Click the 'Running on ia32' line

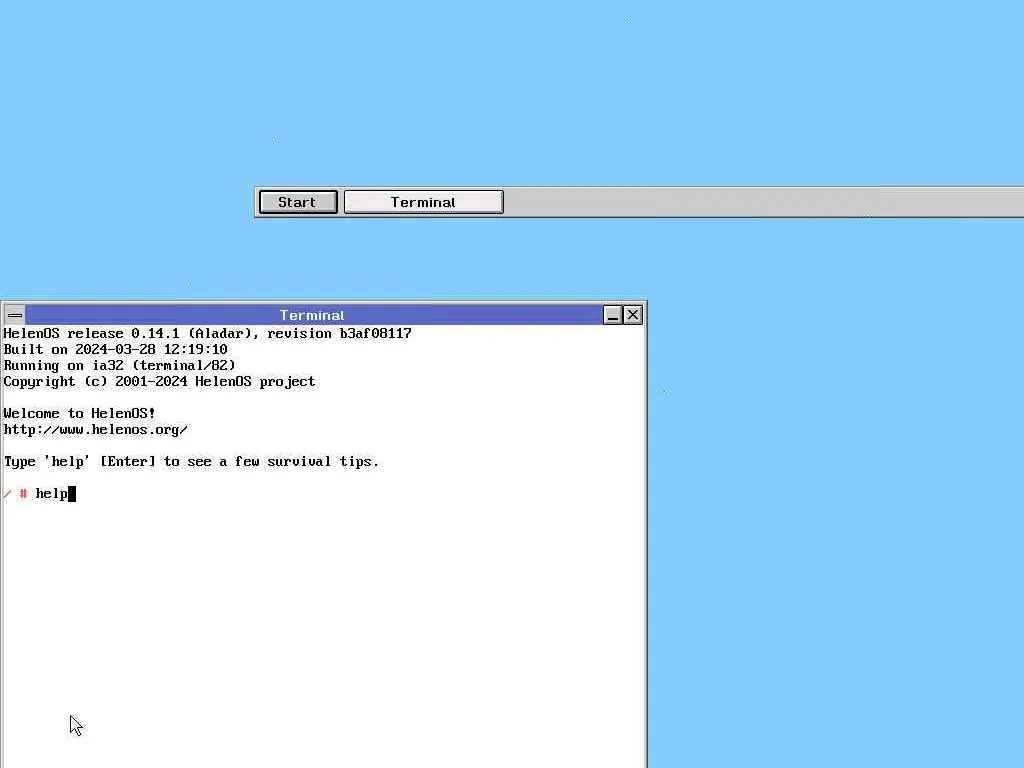point(120,366)
